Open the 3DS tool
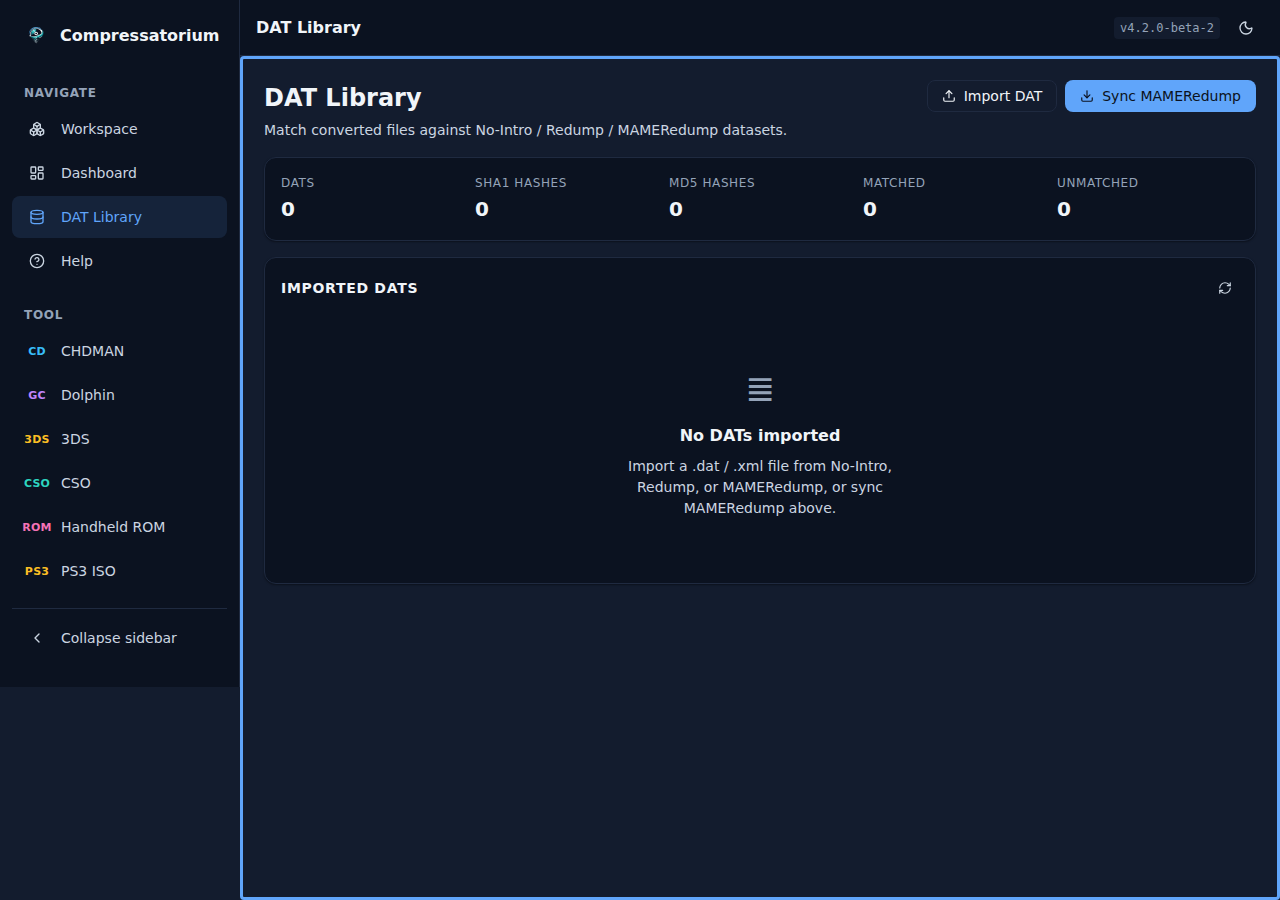This screenshot has height=900, width=1280. (x=119, y=439)
